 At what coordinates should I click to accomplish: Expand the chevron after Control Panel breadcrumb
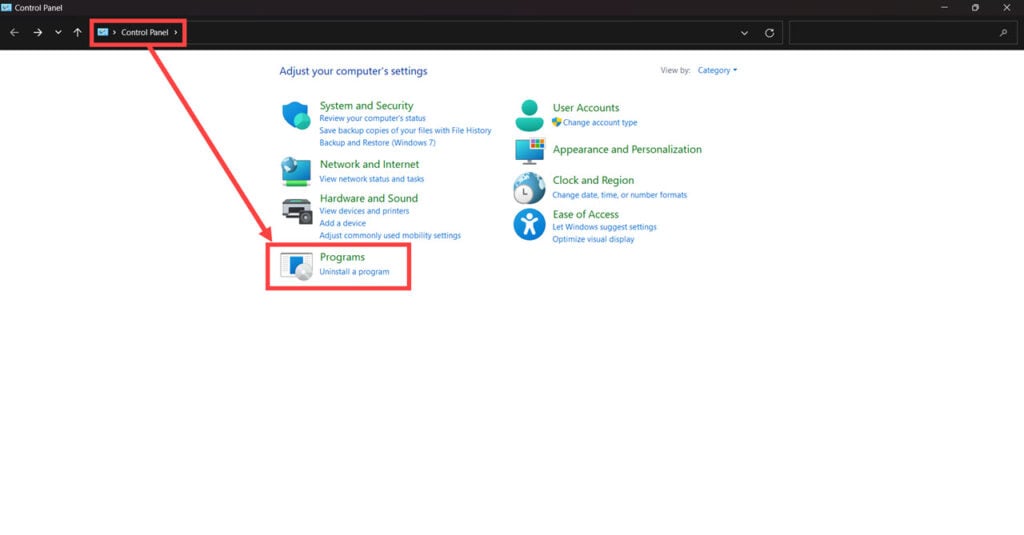tap(176, 32)
